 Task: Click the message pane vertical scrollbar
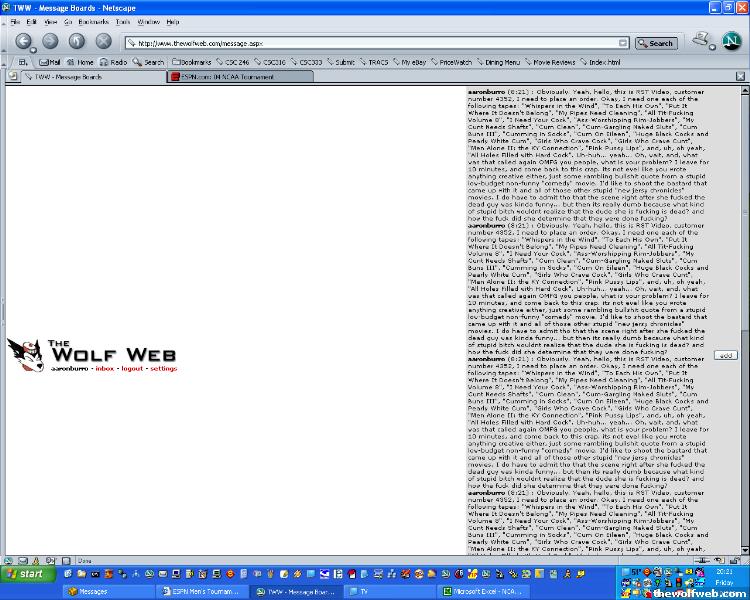click(x=743, y=300)
